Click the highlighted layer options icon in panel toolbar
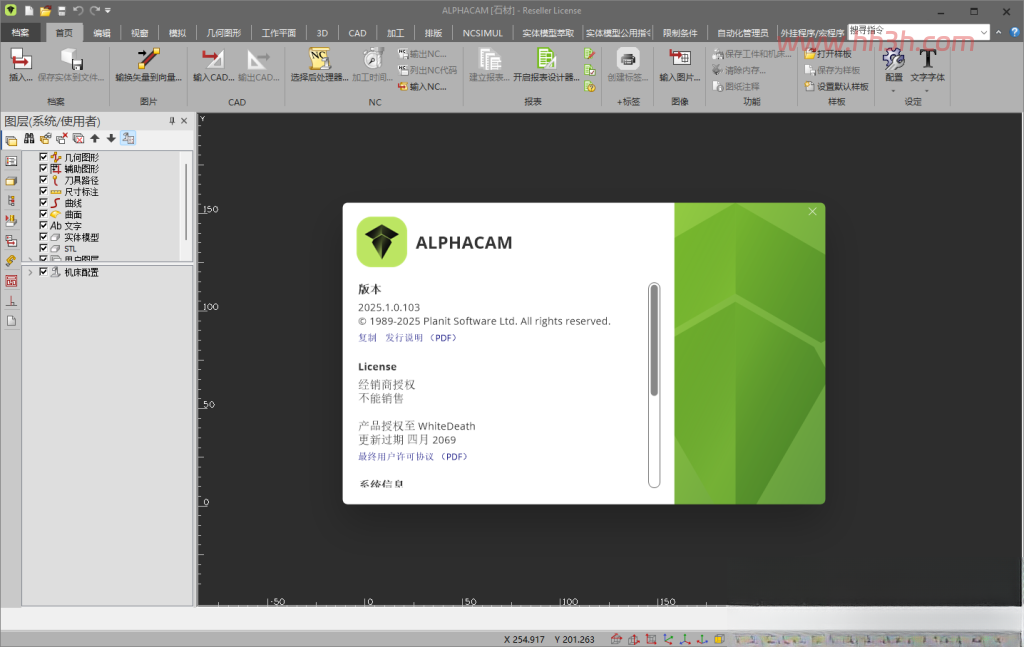This screenshot has width=1024, height=647. pyautogui.click(x=128, y=138)
